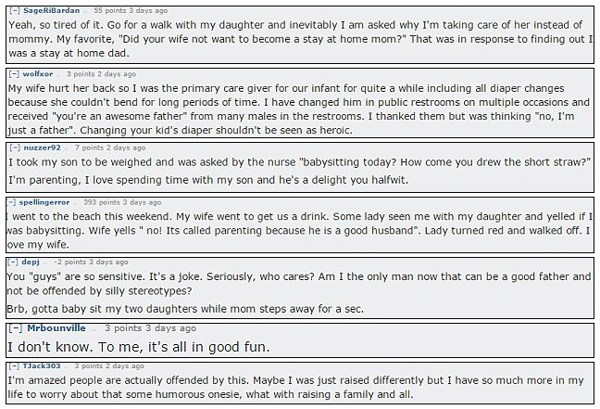Click the depj username
This screenshot has width=600, height=409.
[31, 262]
